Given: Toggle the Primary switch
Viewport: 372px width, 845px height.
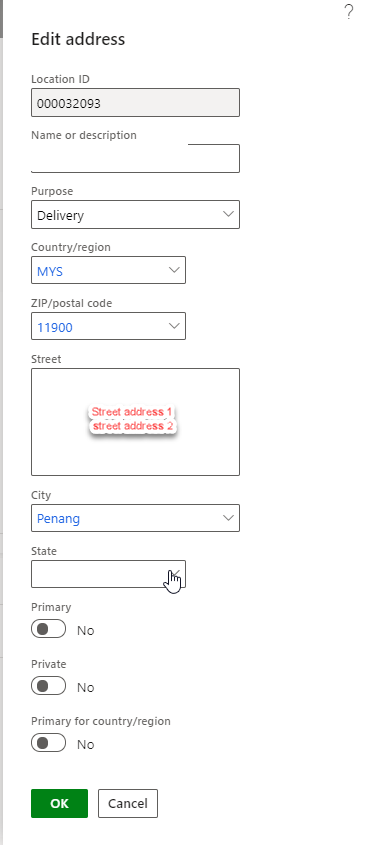Looking at the screenshot, I should [49, 629].
